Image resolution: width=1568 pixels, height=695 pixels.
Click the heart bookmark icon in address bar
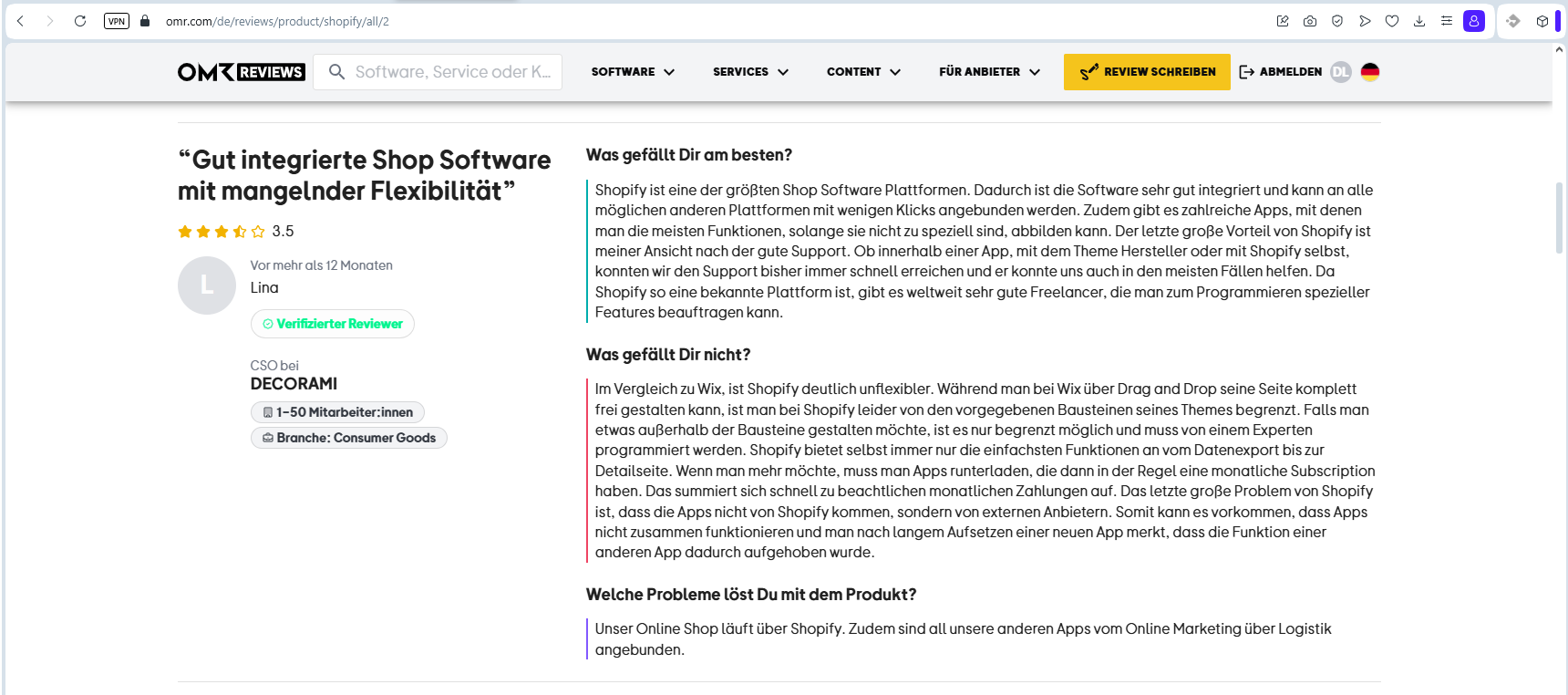[1392, 21]
